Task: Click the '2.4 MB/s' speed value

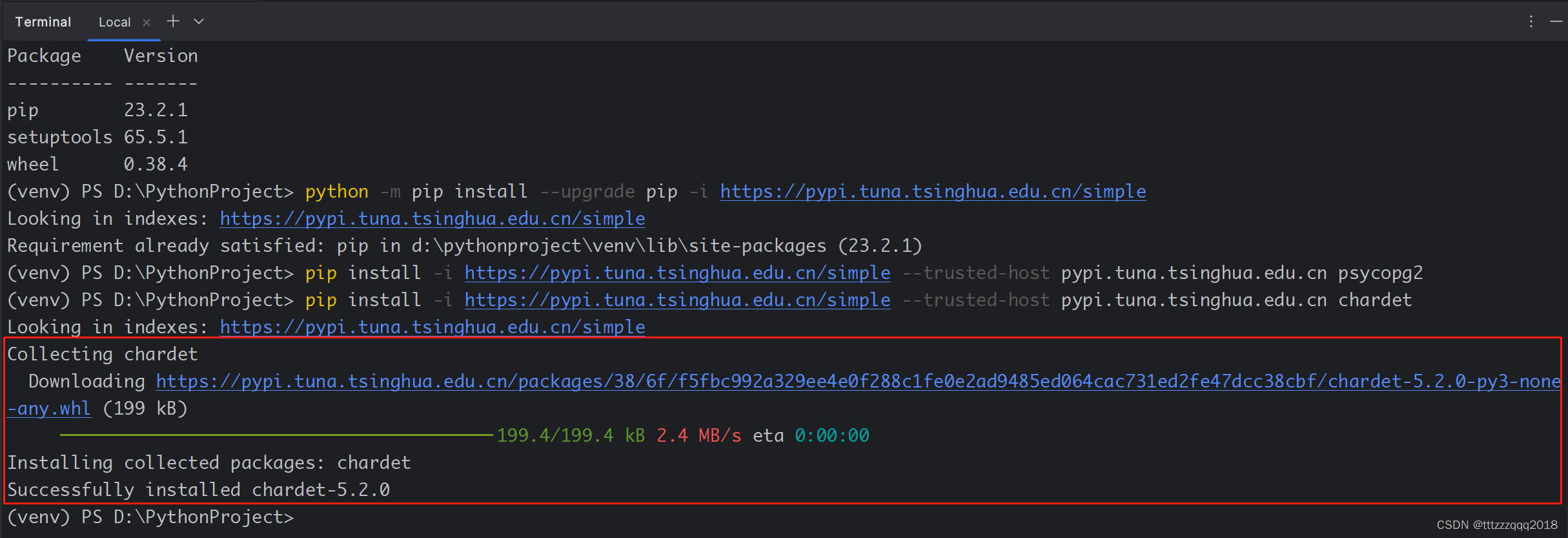Action: click(698, 436)
